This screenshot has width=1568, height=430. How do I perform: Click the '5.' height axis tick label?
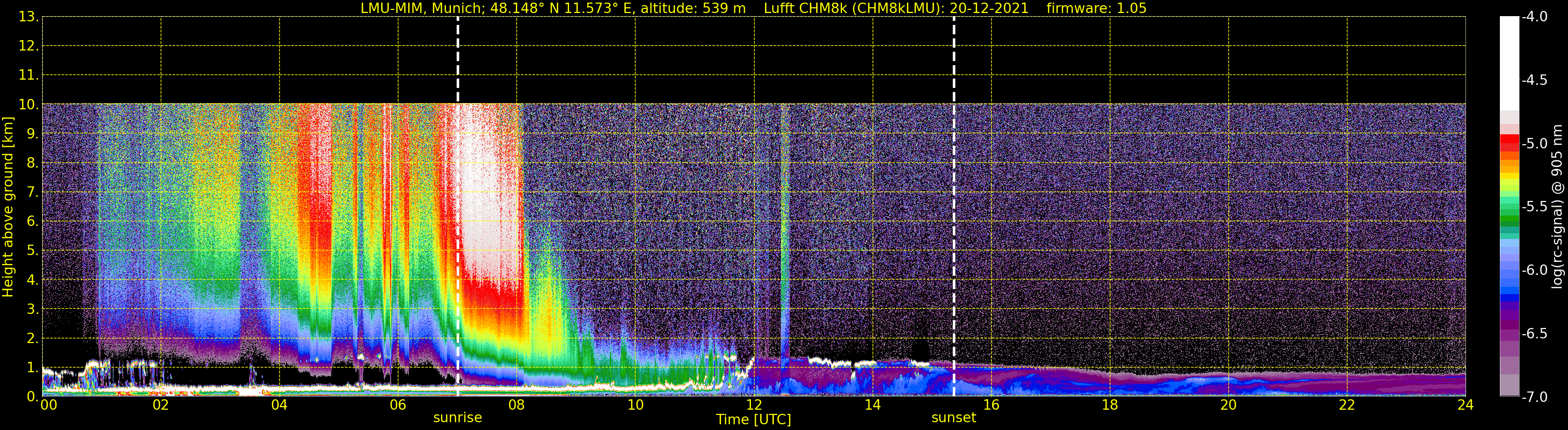[x=32, y=251]
